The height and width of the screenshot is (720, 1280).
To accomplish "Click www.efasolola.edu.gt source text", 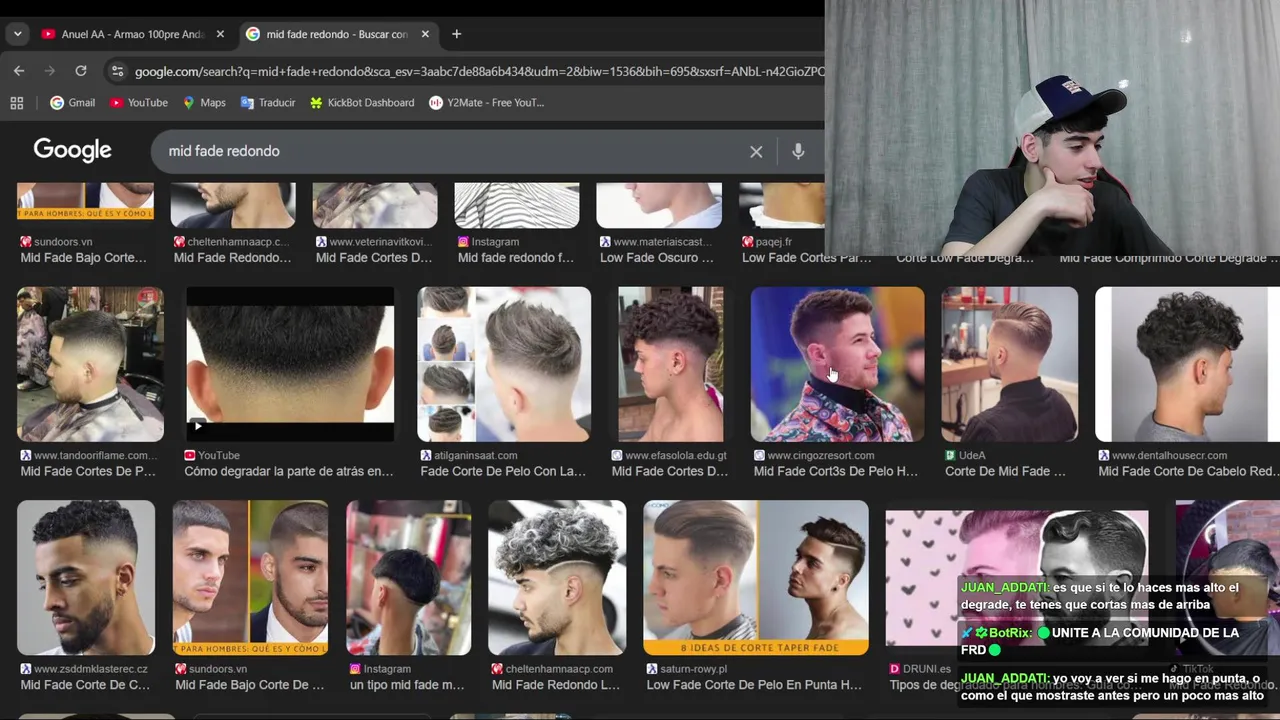I will (676, 455).
